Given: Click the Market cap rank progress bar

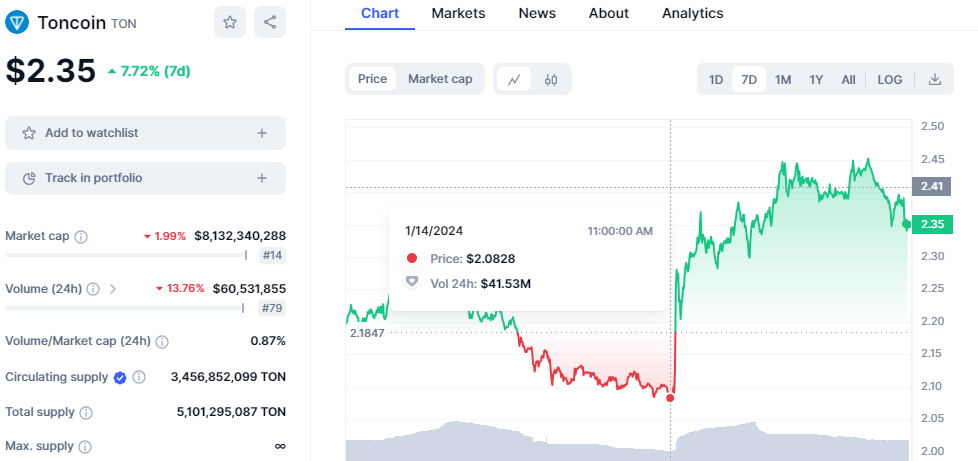Looking at the screenshot, I should click(x=126, y=255).
